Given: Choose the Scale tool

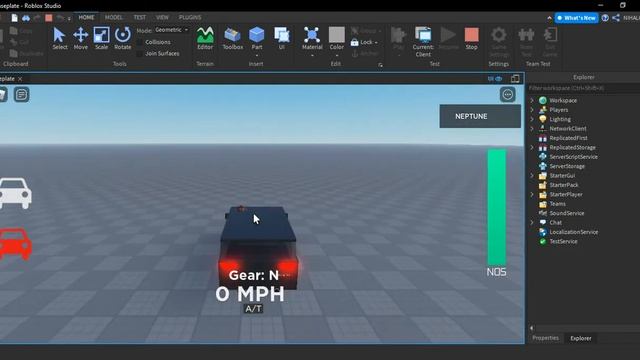Looking at the screenshot, I should tap(101, 38).
